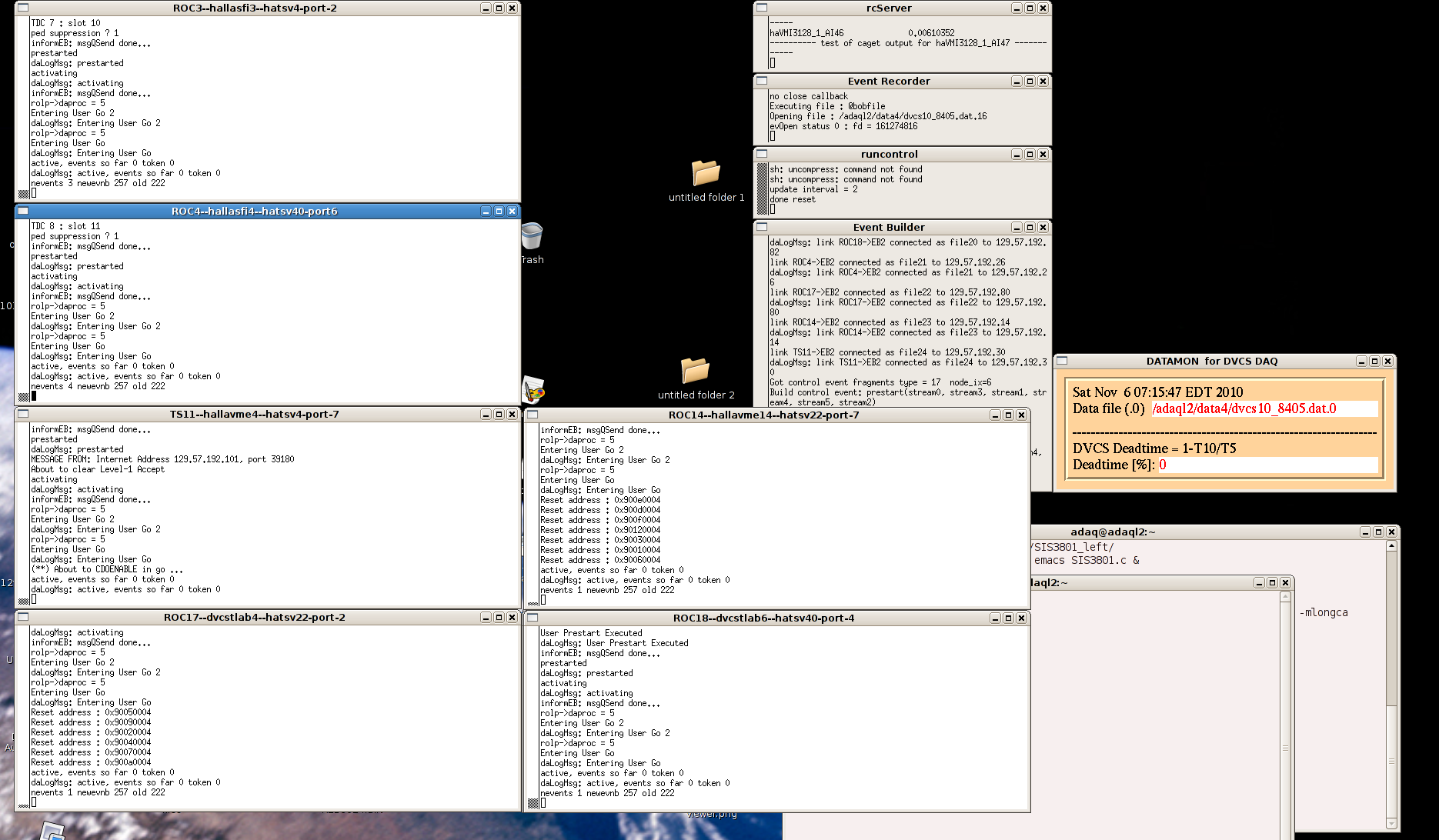The height and width of the screenshot is (840, 1439).
Task: Click '-mlongca' text in adaq terminal
Action: click(1324, 612)
